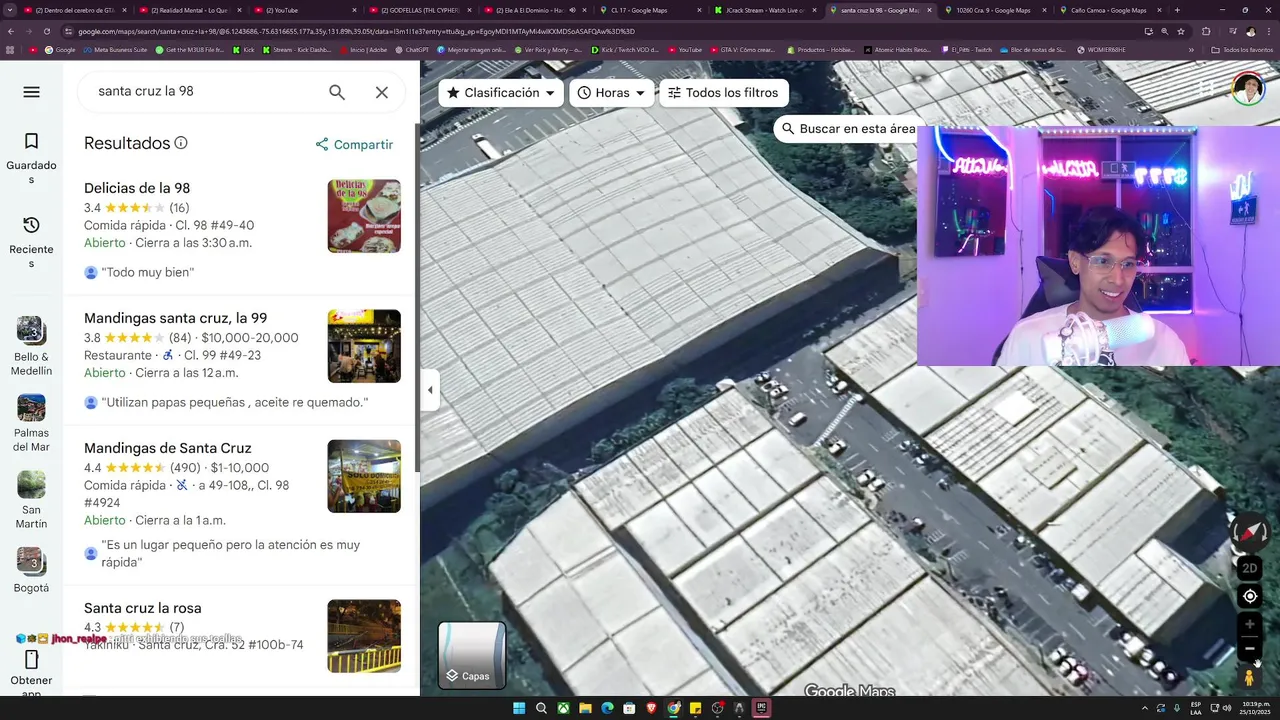Open File Explorer from the taskbar
Image resolution: width=1280 pixels, height=720 pixels.
(x=585, y=708)
